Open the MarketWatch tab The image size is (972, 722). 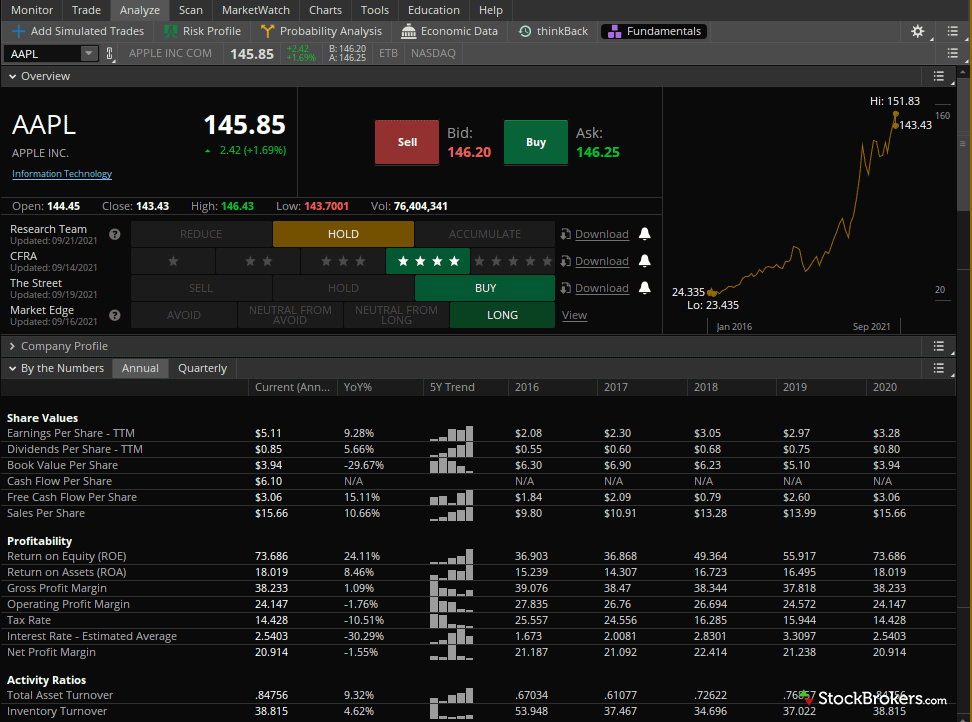256,10
